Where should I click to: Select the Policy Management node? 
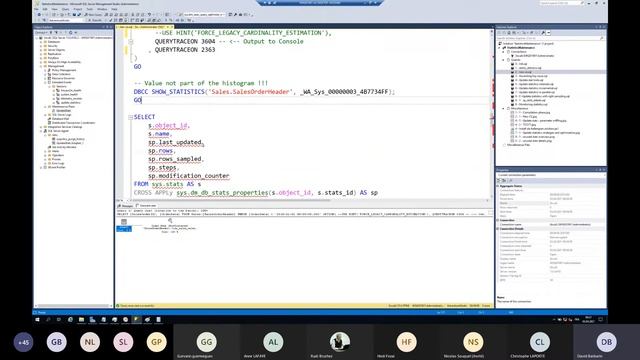coord(64,70)
